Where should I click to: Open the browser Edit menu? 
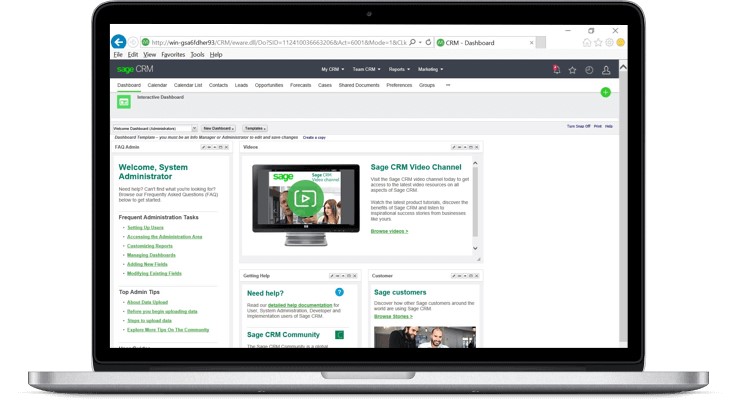tap(133, 55)
